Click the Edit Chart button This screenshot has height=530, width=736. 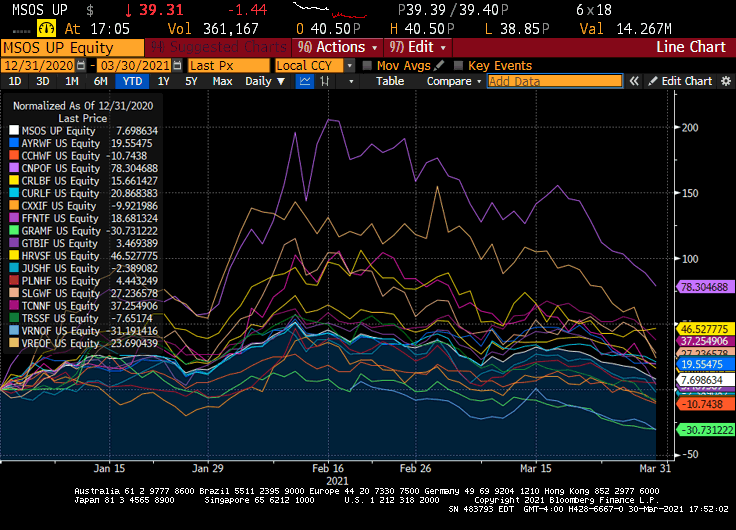681,81
